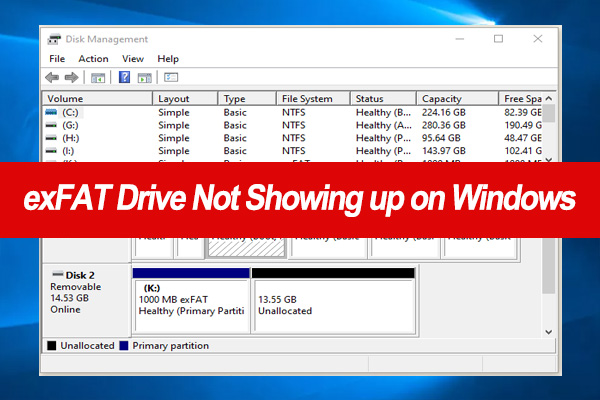Click the Back arrow toolbar icon

[x=52, y=78]
